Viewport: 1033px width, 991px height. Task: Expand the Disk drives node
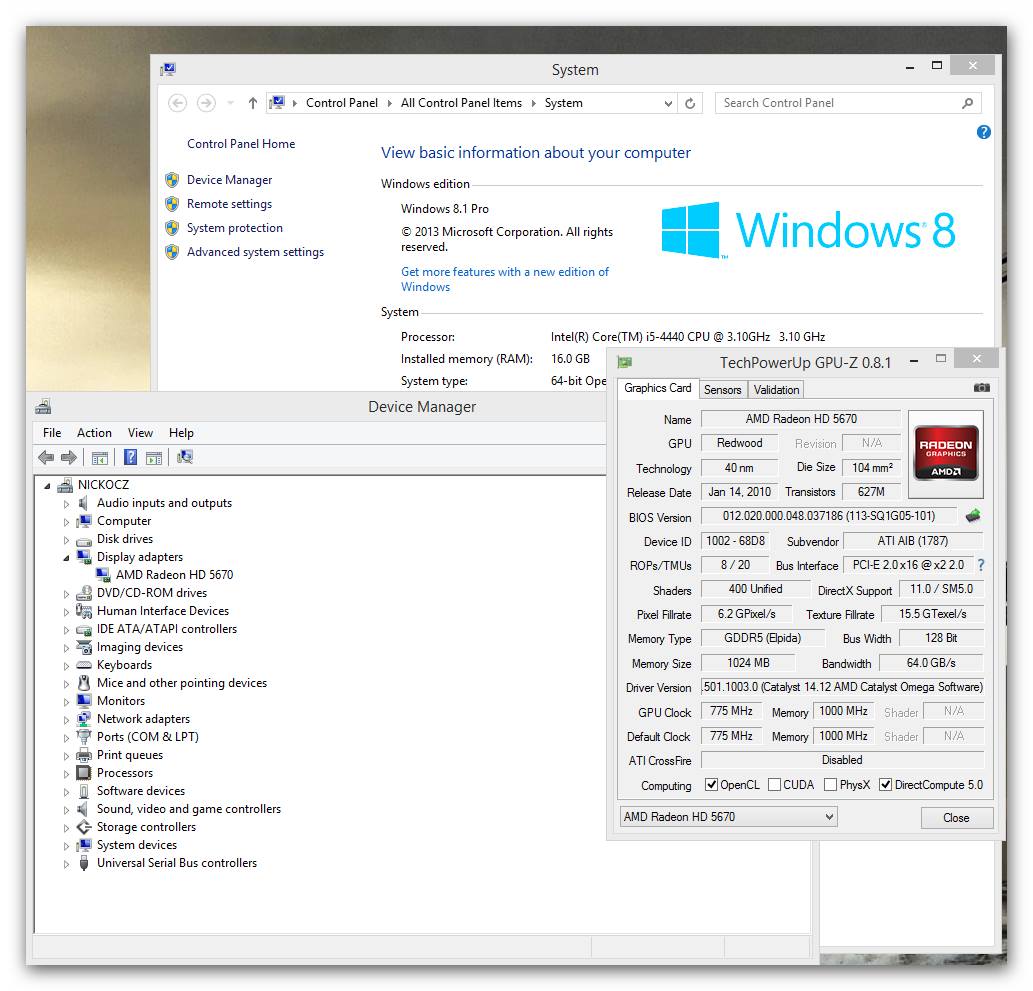(66, 540)
